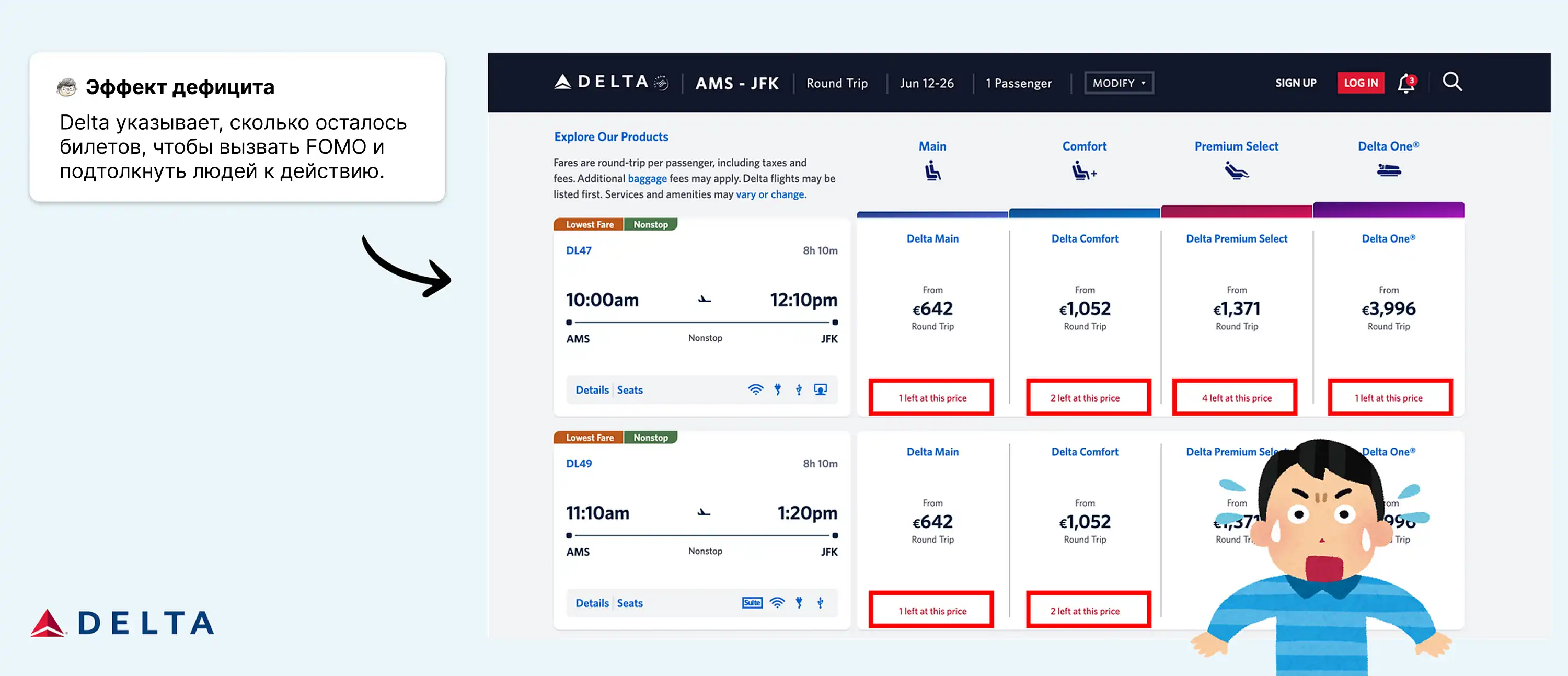Click the Wi-Fi icon on flight DL47
Screen dimensions: 1568x676
tap(755, 390)
